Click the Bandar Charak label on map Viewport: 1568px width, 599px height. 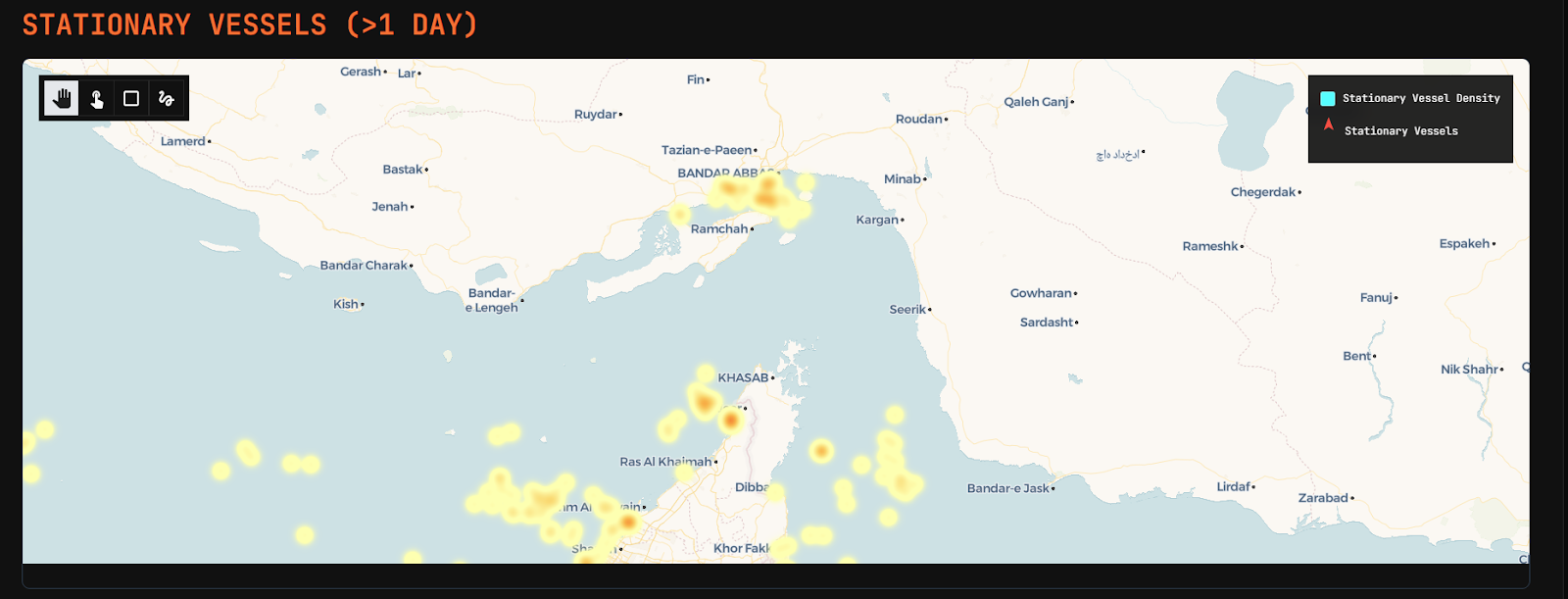pos(363,266)
